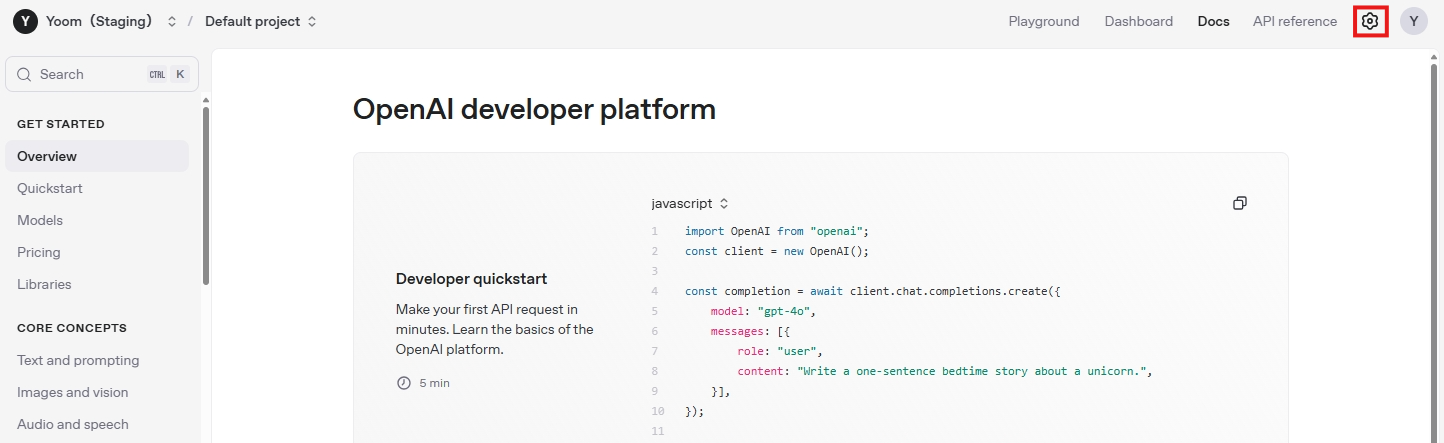Open the Default project switcher
The width and height of the screenshot is (1444, 443).
pyautogui.click(x=261, y=21)
